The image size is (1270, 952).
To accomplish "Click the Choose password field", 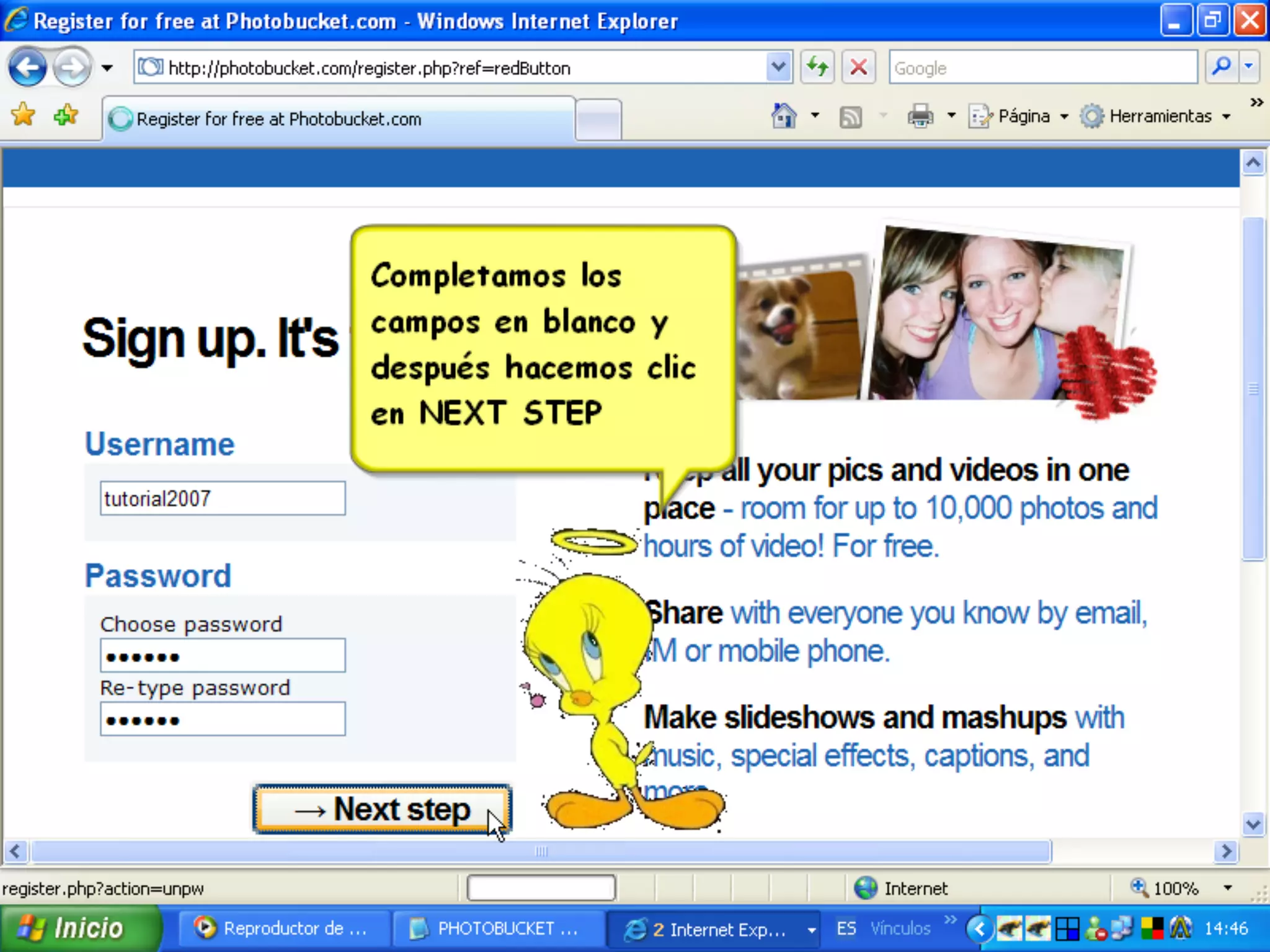I will [223, 656].
